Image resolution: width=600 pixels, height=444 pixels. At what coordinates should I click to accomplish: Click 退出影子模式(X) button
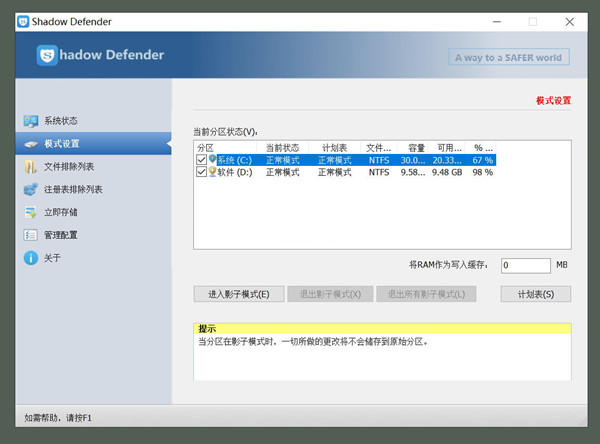point(330,294)
